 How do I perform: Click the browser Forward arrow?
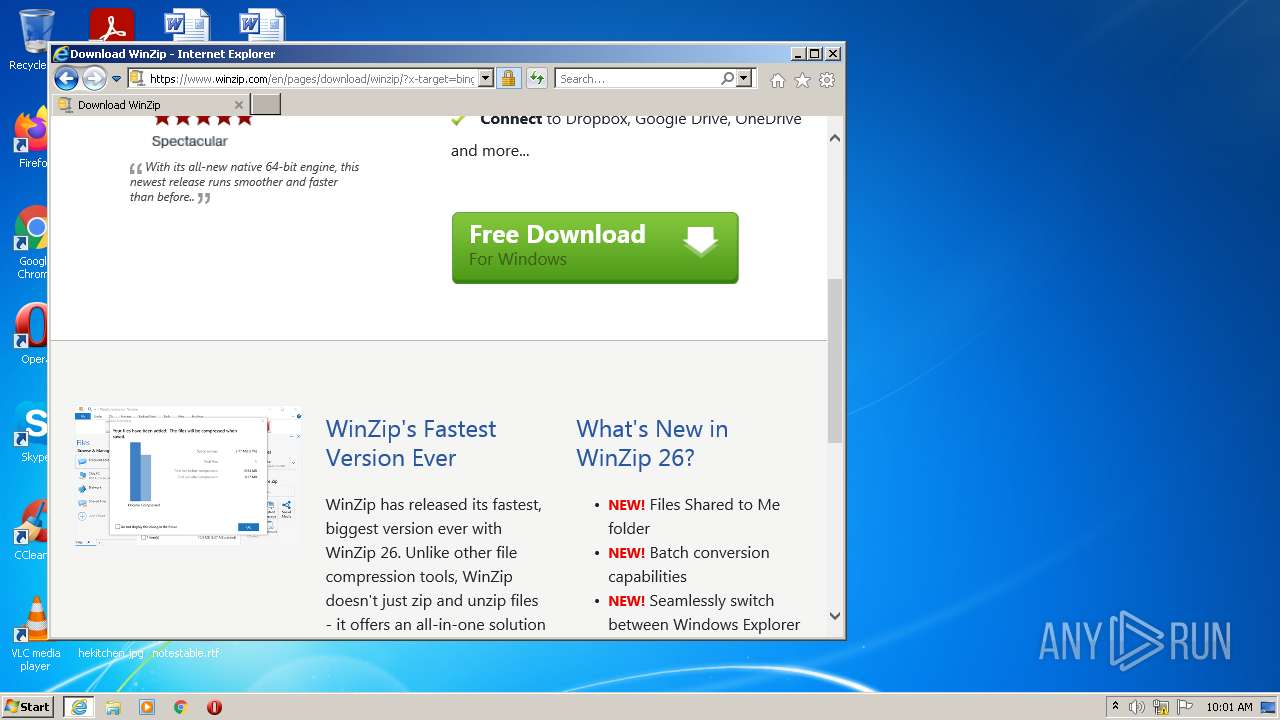[94, 79]
